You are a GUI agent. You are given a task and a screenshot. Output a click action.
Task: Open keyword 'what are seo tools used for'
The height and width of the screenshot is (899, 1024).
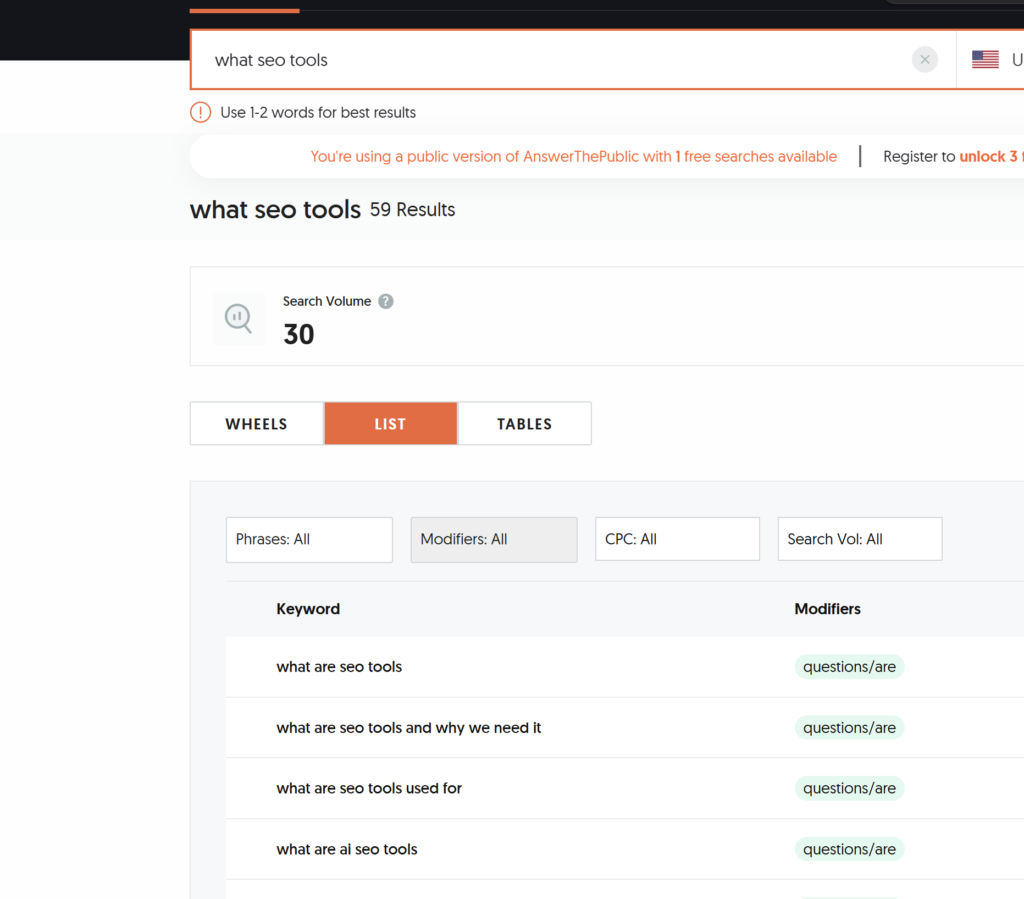click(x=369, y=788)
